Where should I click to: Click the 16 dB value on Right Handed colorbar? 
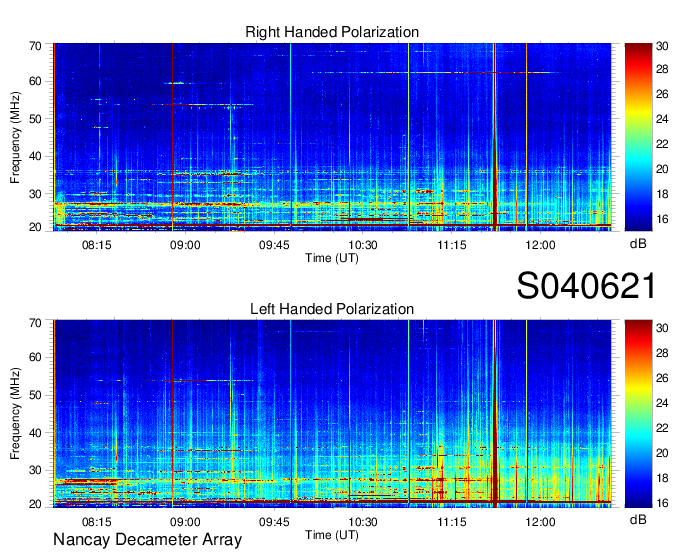tap(662, 219)
